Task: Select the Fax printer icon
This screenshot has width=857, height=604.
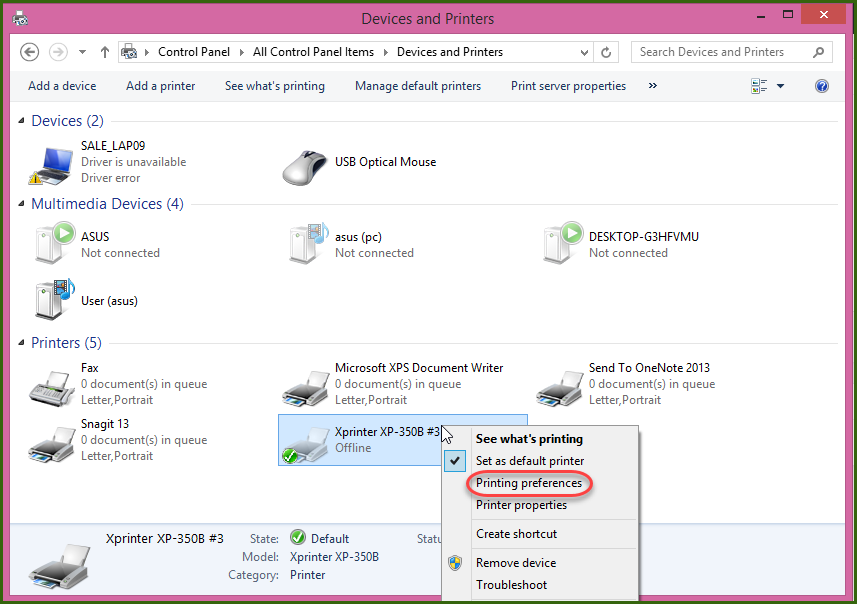Action: [x=51, y=388]
